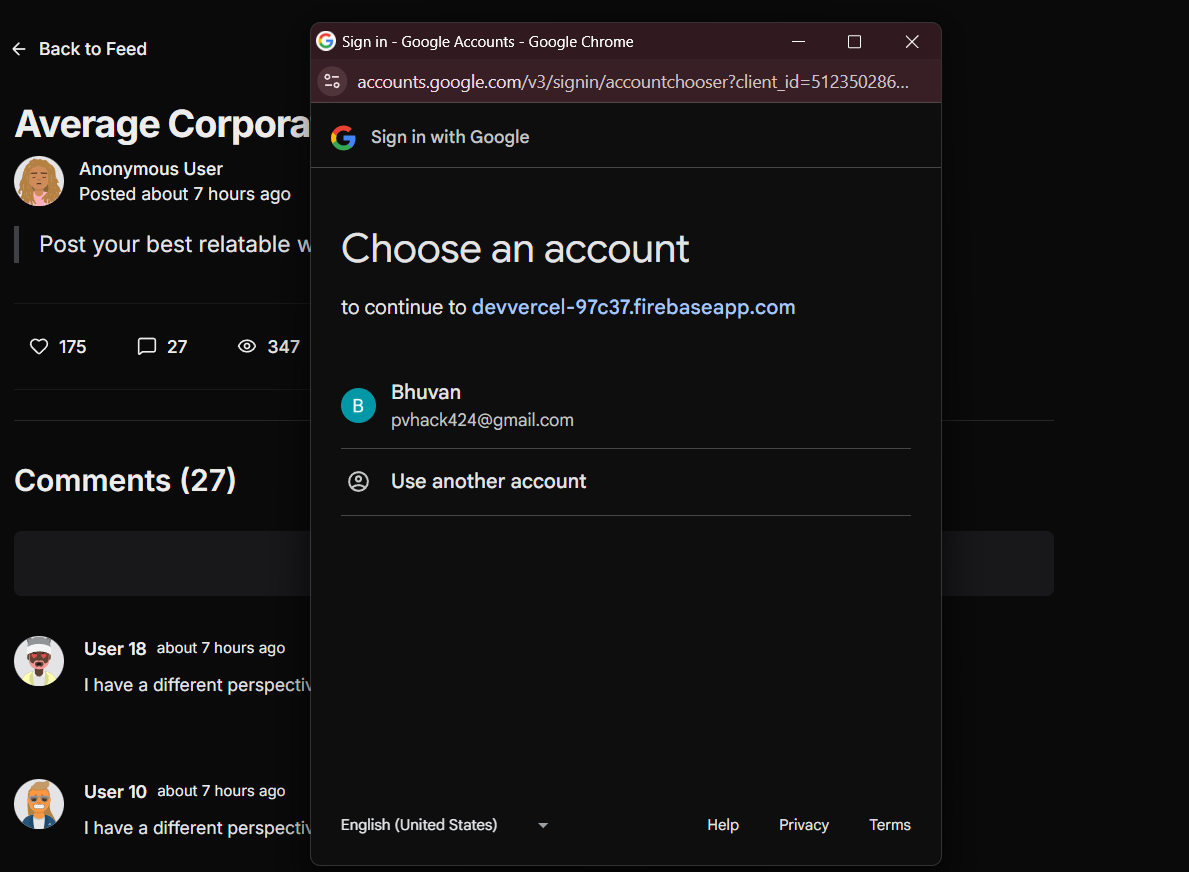This screenshot has width=1189, height=872.
Task: Click the Back to Feed arrow icon
Action: click(x=19, y=49)
